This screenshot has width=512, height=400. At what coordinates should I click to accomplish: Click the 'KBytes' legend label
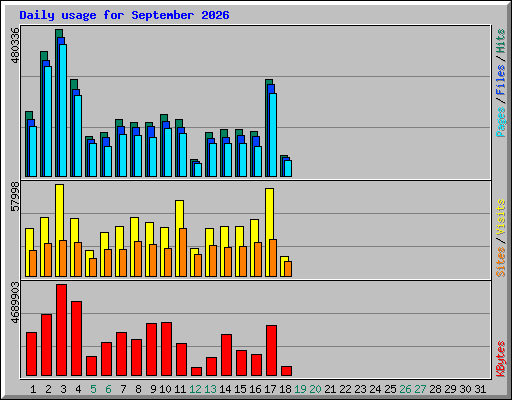(x=501, y=359)
